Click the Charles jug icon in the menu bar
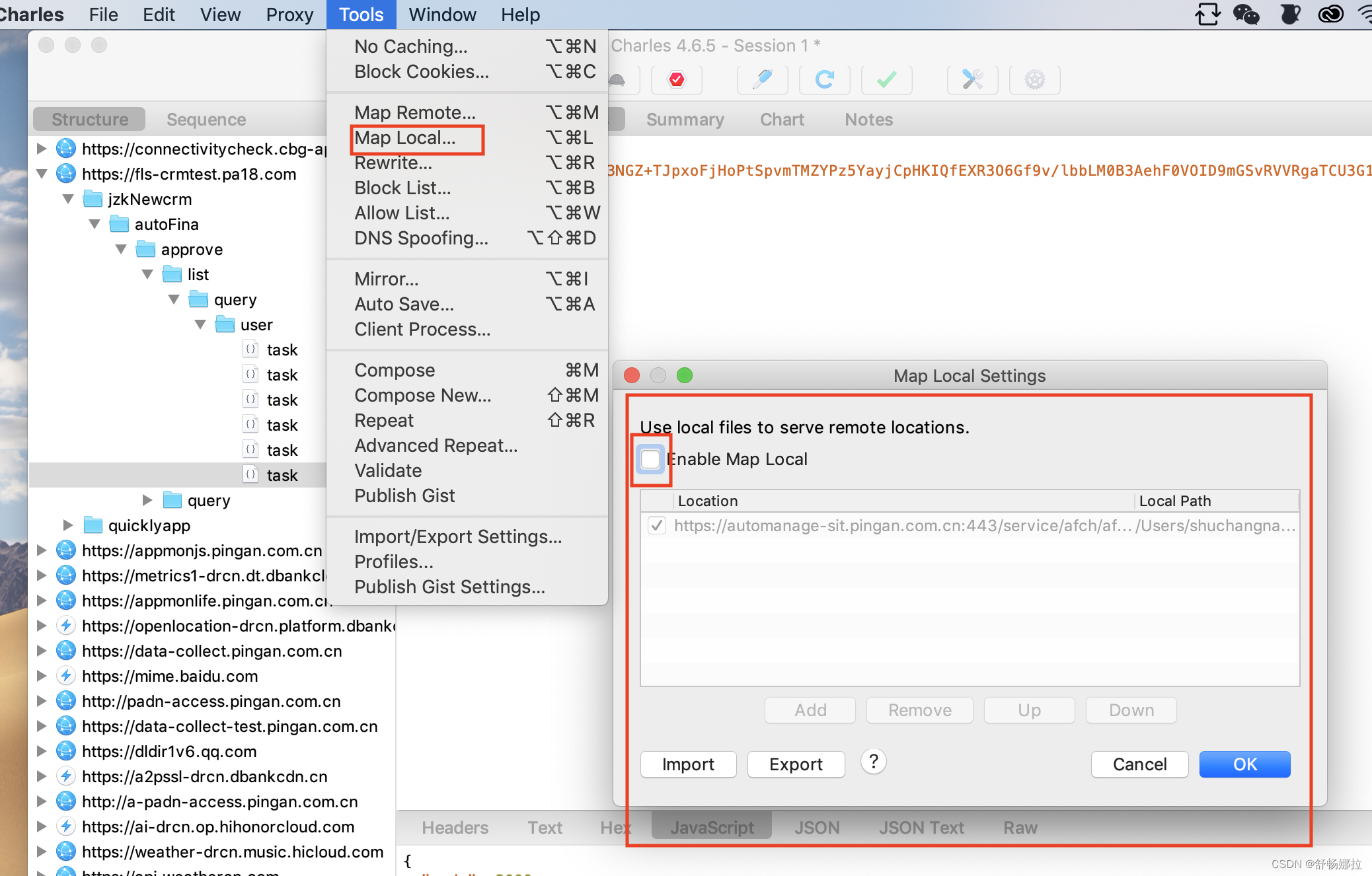Image resolution: width=1372 pixels, height=876 pixels. pyautogui.click(x=1289, y=14)
